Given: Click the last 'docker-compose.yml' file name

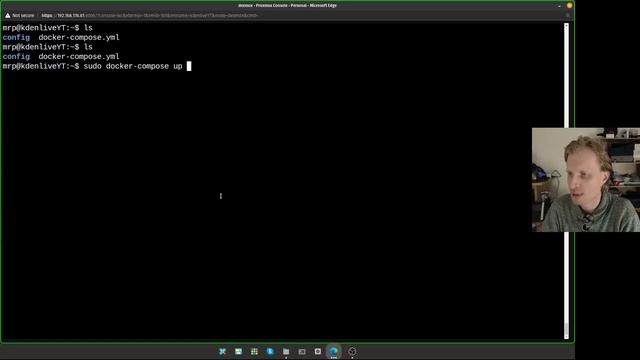Looking at the screenshot, I should tap(79, 57).
